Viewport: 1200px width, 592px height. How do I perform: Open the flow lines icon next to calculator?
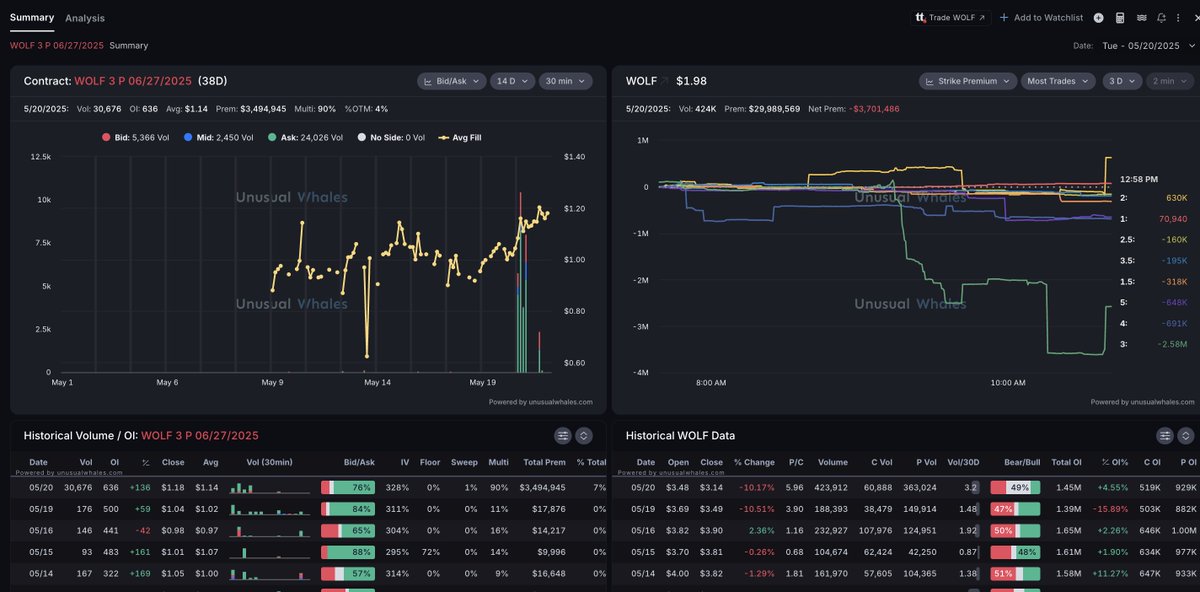pos(1141,18)
